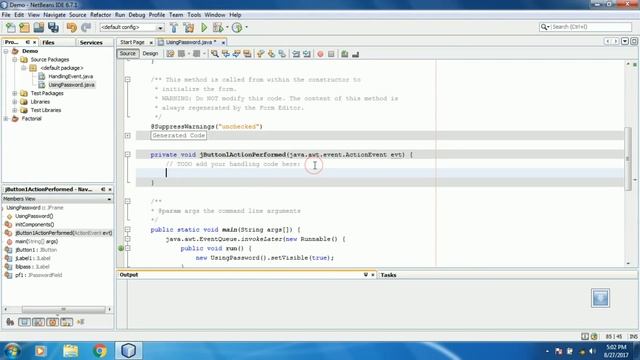Screen dimensions: 640x360
Task: Click the Profile Project clock icon
Action: click(x=237, y=27)
